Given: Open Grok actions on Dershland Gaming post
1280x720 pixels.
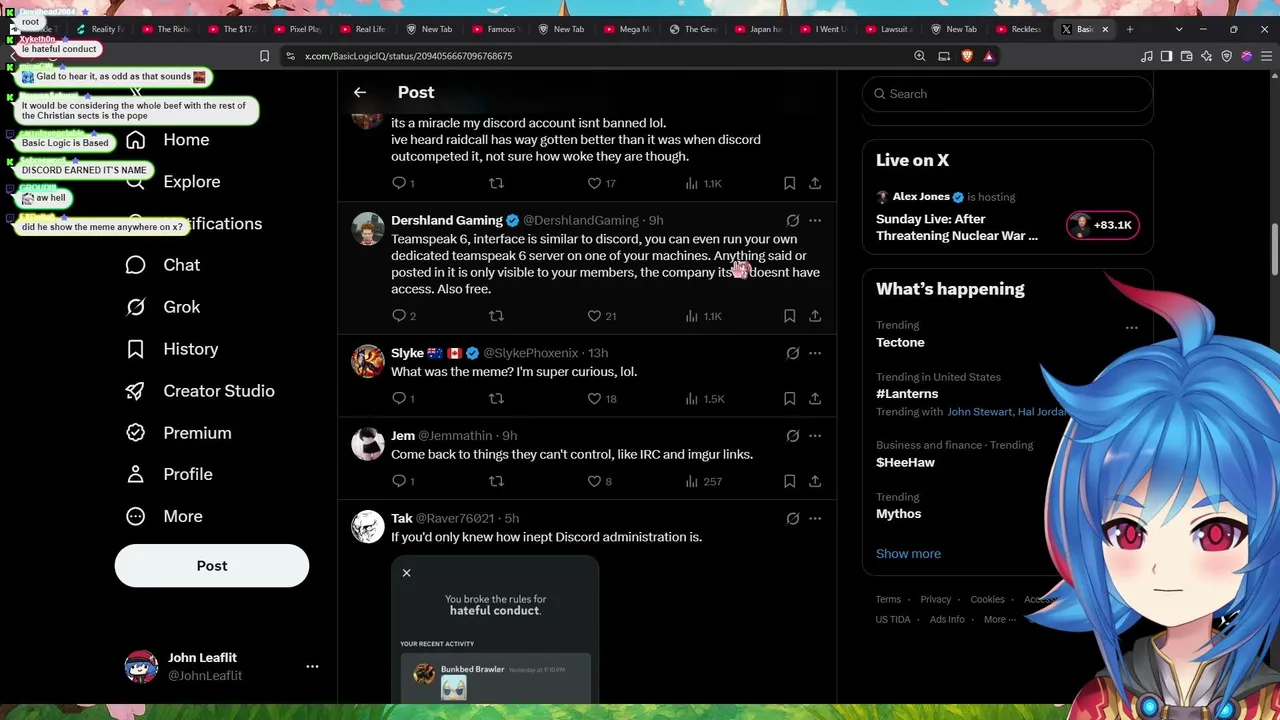Looking at the screenshot, I should (792, 220).
